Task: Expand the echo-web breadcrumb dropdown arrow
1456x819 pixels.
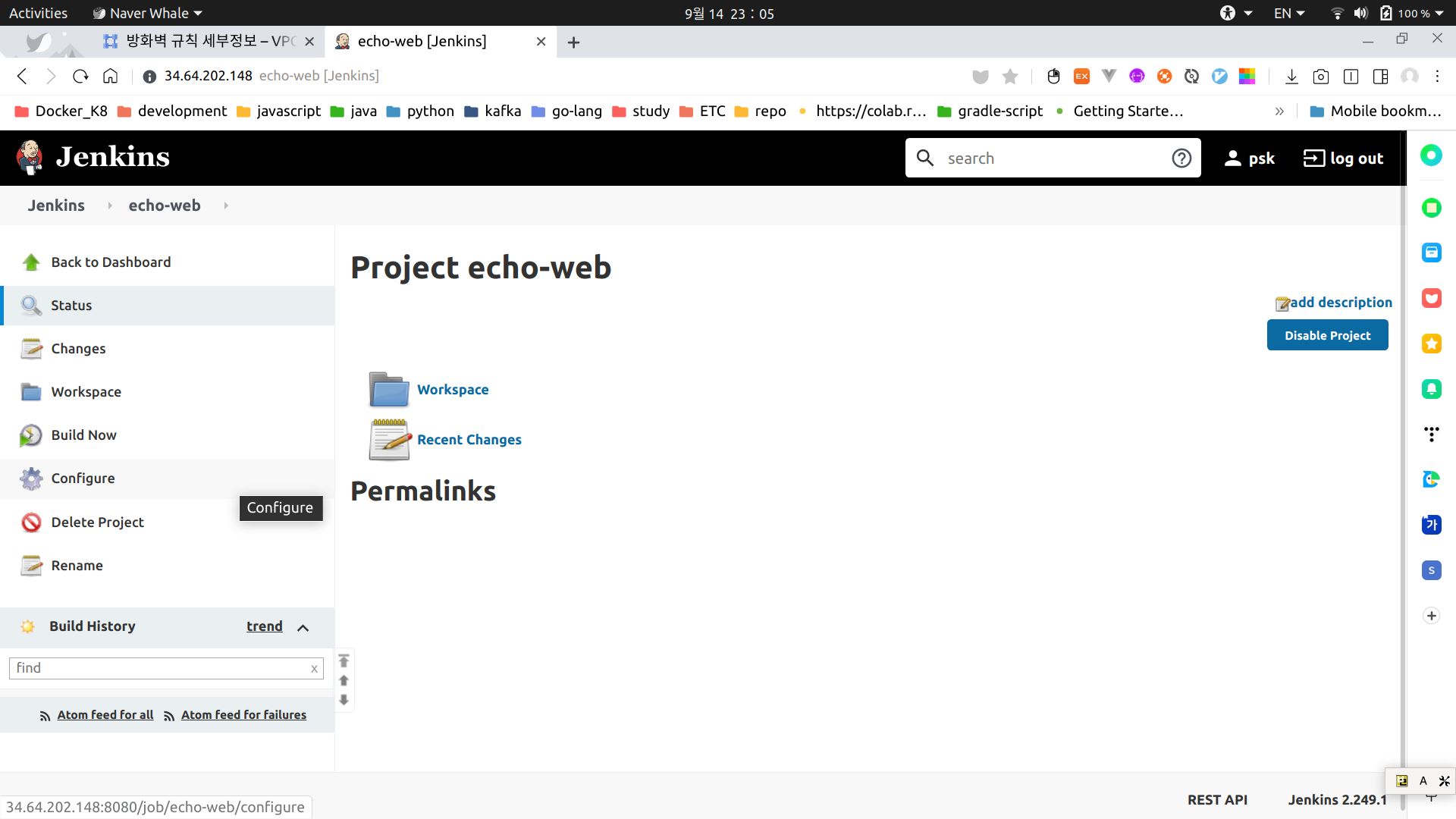Action: pos(226,206)
